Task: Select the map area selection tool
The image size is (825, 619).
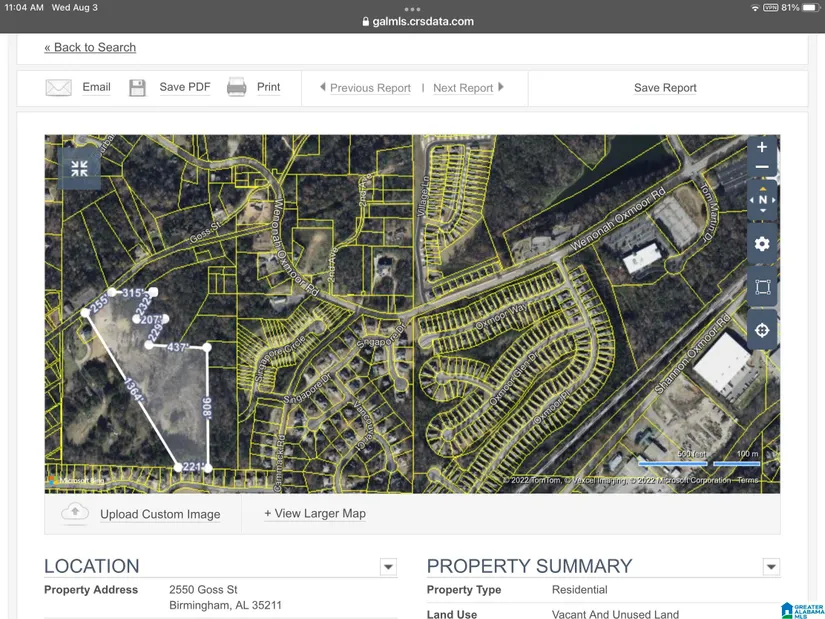Action: (x=762, y=288)
